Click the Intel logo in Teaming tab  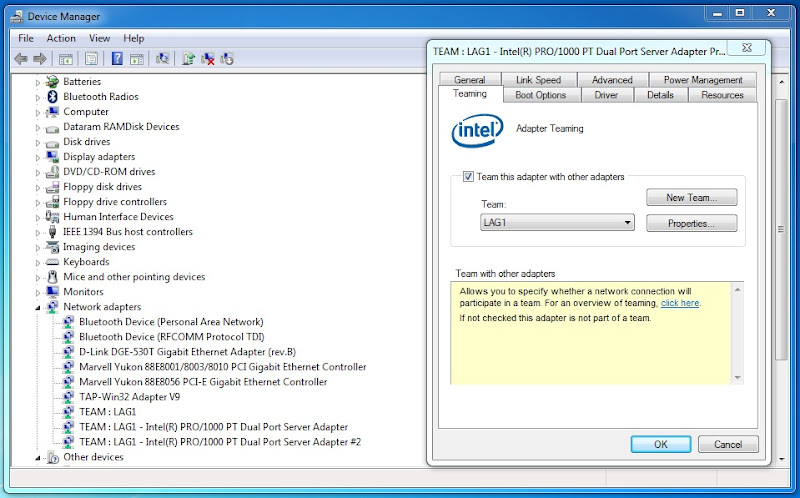[478, 131]
